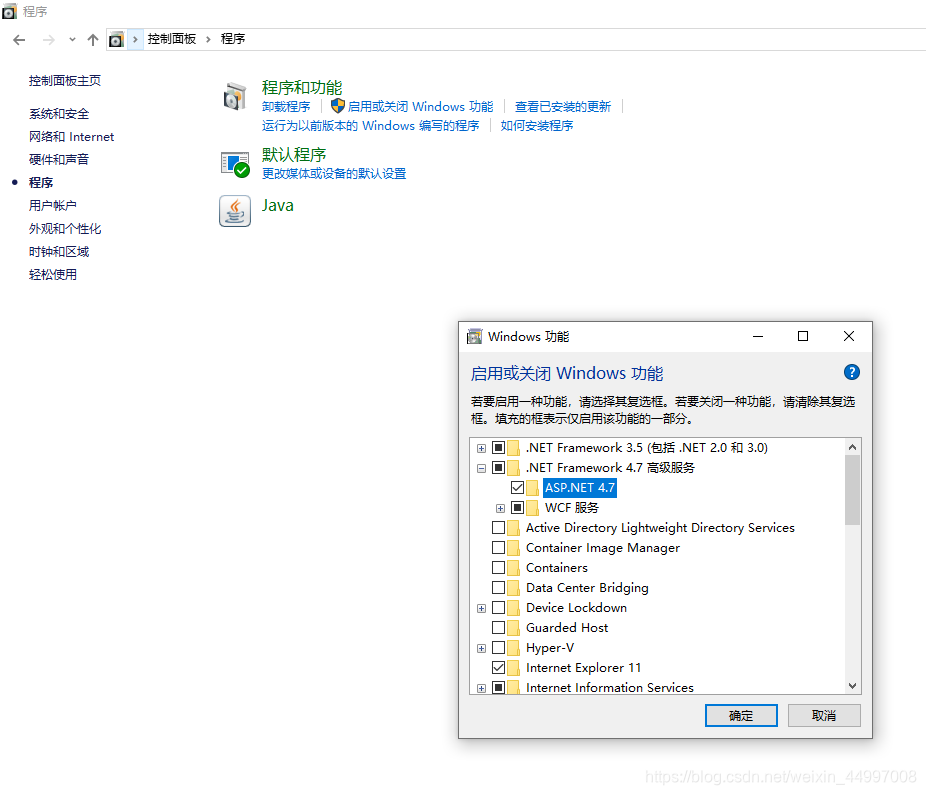This screenshot has height=795, width=926.
Task: Uncheck the ASP.NET 4.7 checkbox
Action: point(517,488)
